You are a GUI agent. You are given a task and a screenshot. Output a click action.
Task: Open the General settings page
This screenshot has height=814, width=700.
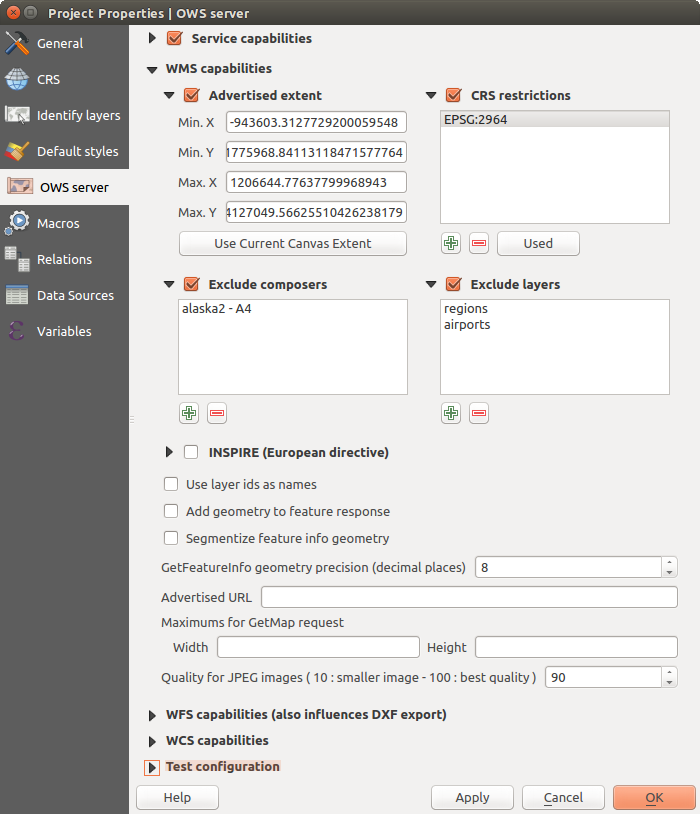(x=58, y=43)
